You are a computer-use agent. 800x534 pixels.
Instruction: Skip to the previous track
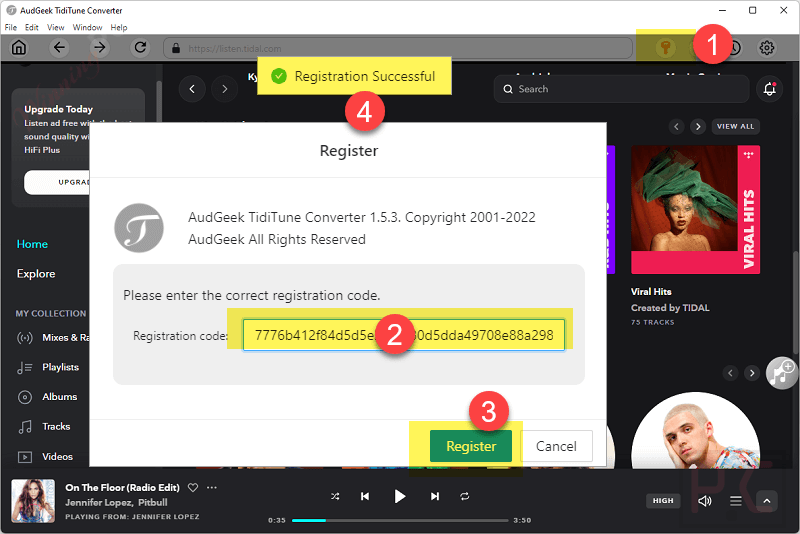(365, 496)
